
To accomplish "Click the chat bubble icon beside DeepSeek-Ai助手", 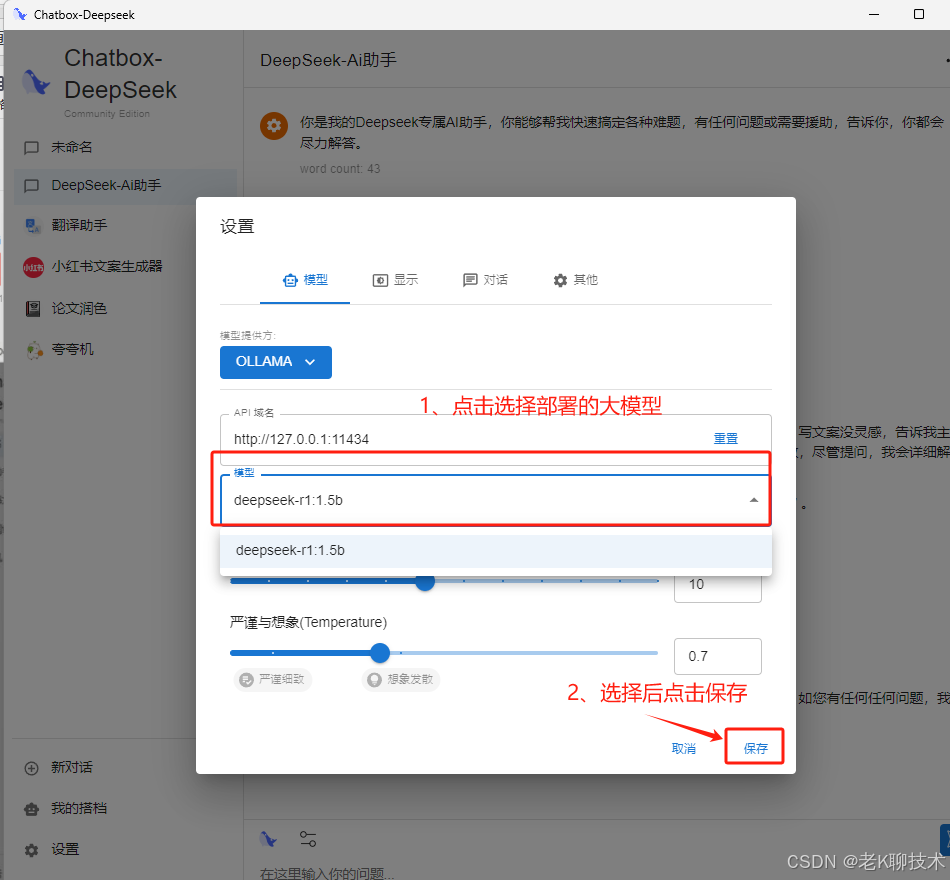I will [32, 186].
